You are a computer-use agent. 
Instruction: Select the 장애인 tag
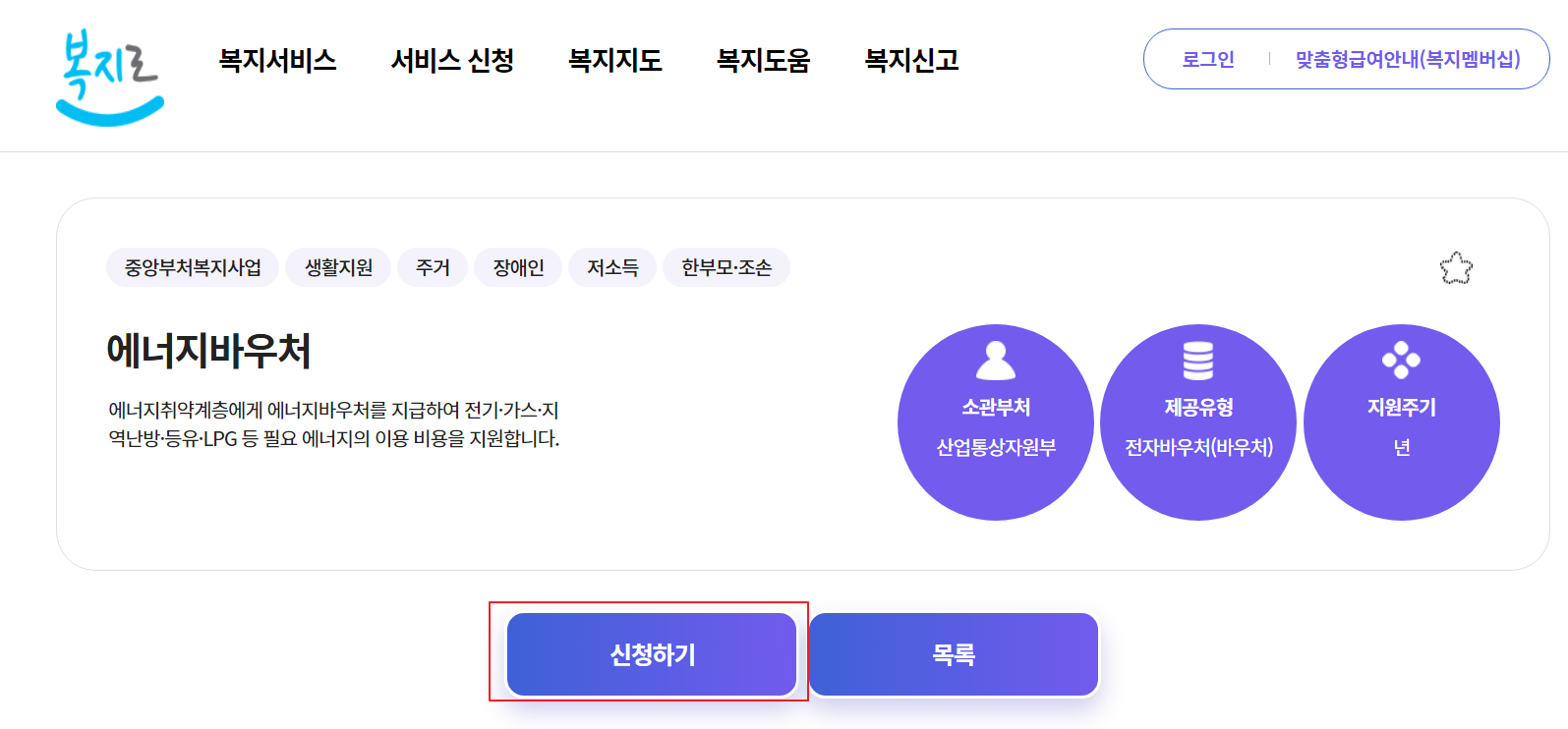tap(518, 267)
